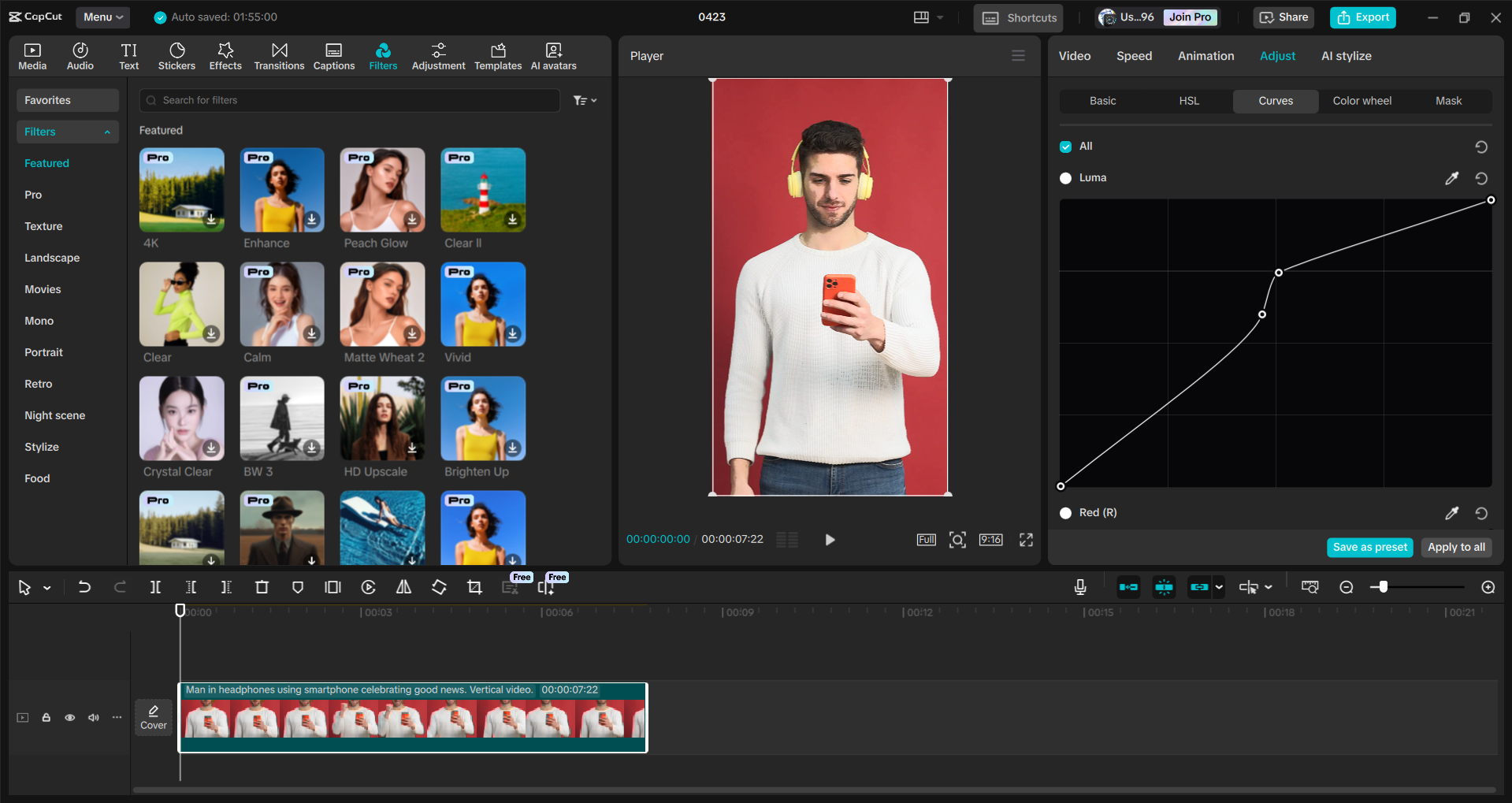This screenshot has height=803, width=1512.
Task: Mute the video track audio
Action: point(93,717)
